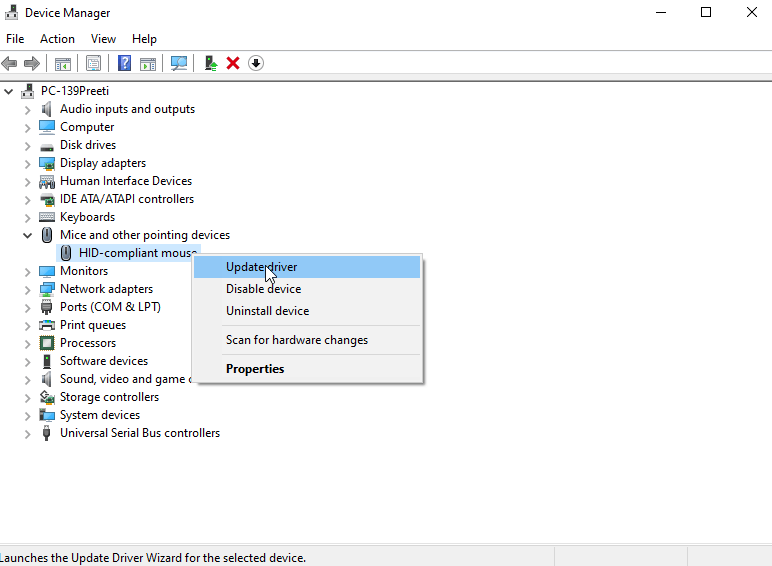Click the Back arrow toolbar icon
772x566 pixels.
[x=9, y=63]
